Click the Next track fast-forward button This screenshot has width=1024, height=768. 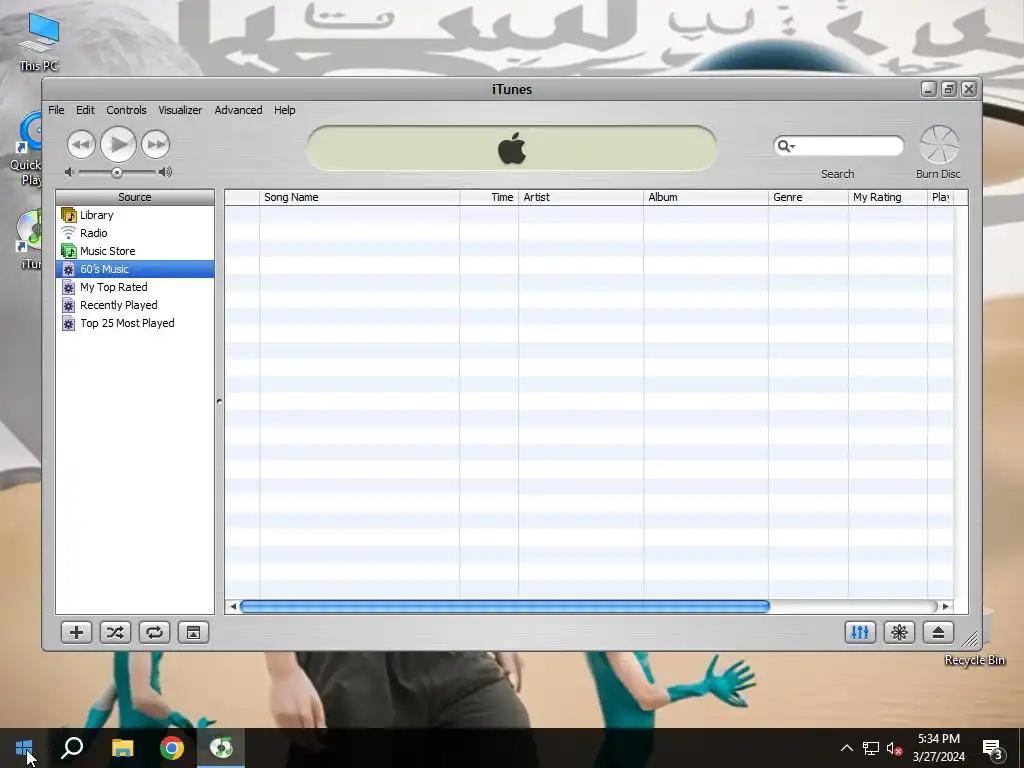pyautogui.click(x=155, y=144)
